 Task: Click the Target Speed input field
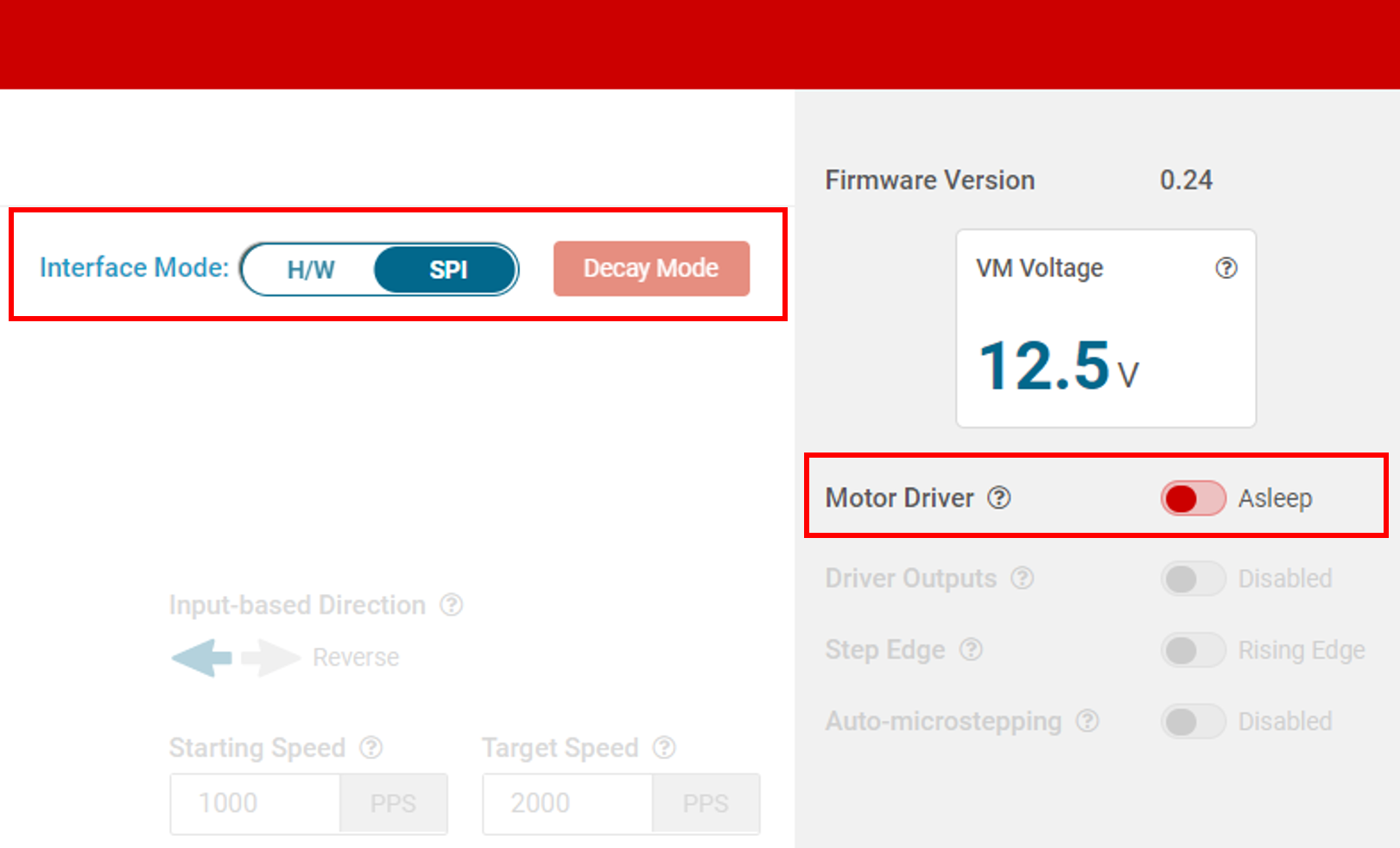coord(568,803)
